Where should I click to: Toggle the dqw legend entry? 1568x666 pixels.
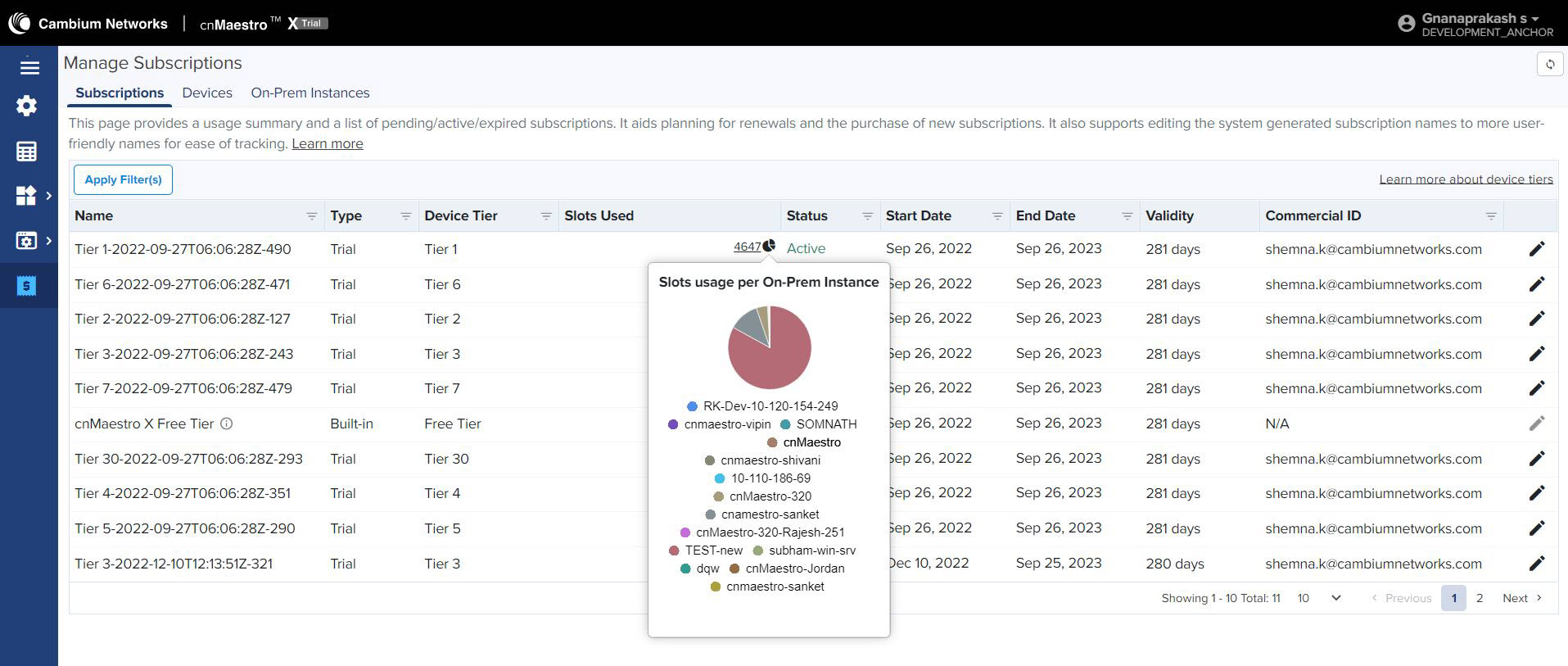tap(700, 569)
